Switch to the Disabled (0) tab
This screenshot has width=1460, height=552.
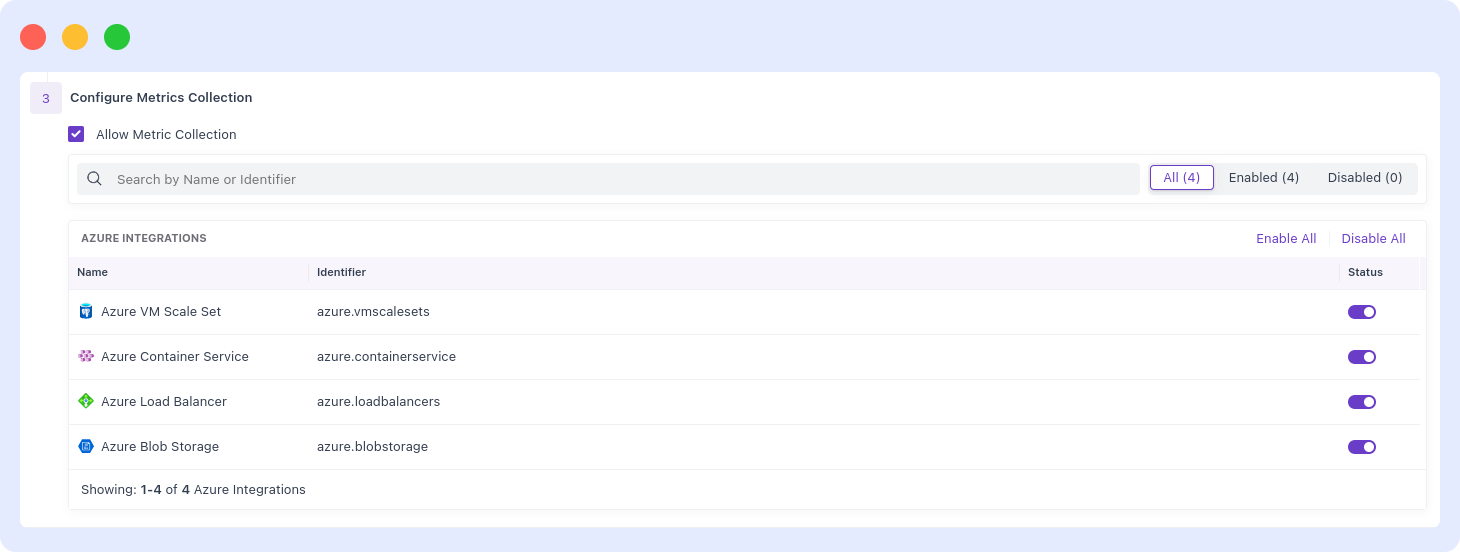tap(1364, 178)
